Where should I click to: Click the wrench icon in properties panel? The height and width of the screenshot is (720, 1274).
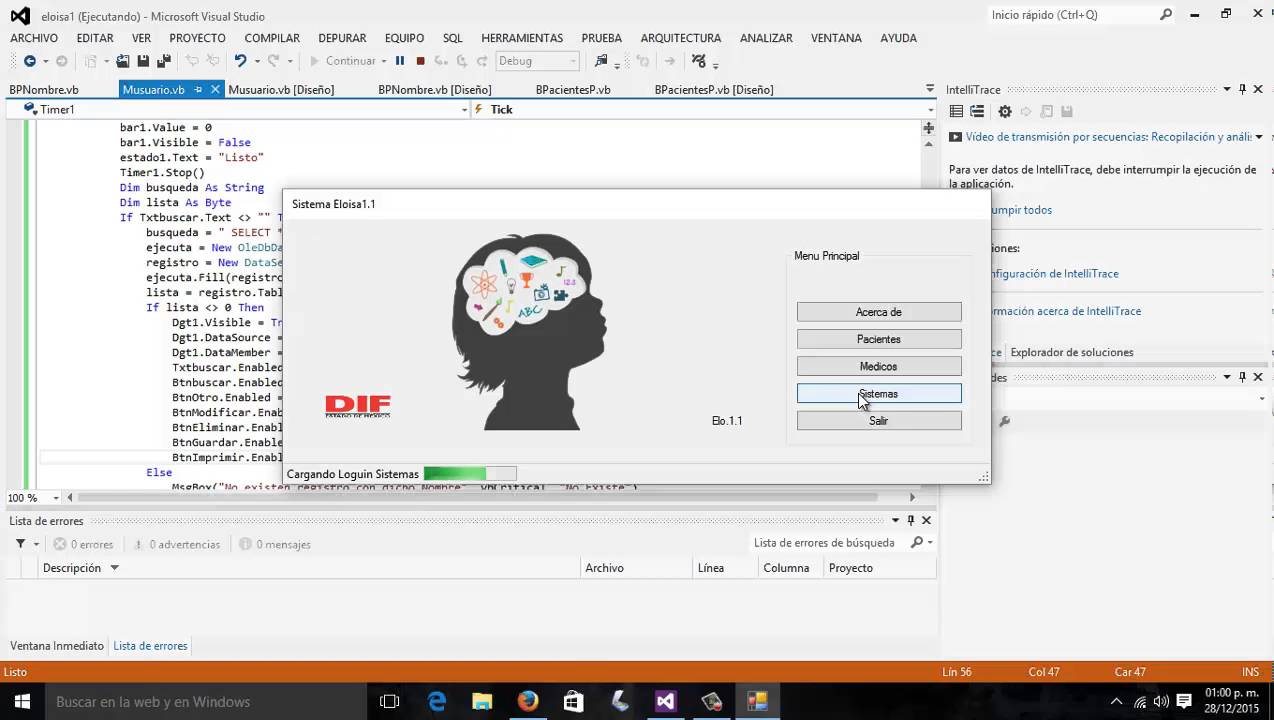pos(1005,421)
